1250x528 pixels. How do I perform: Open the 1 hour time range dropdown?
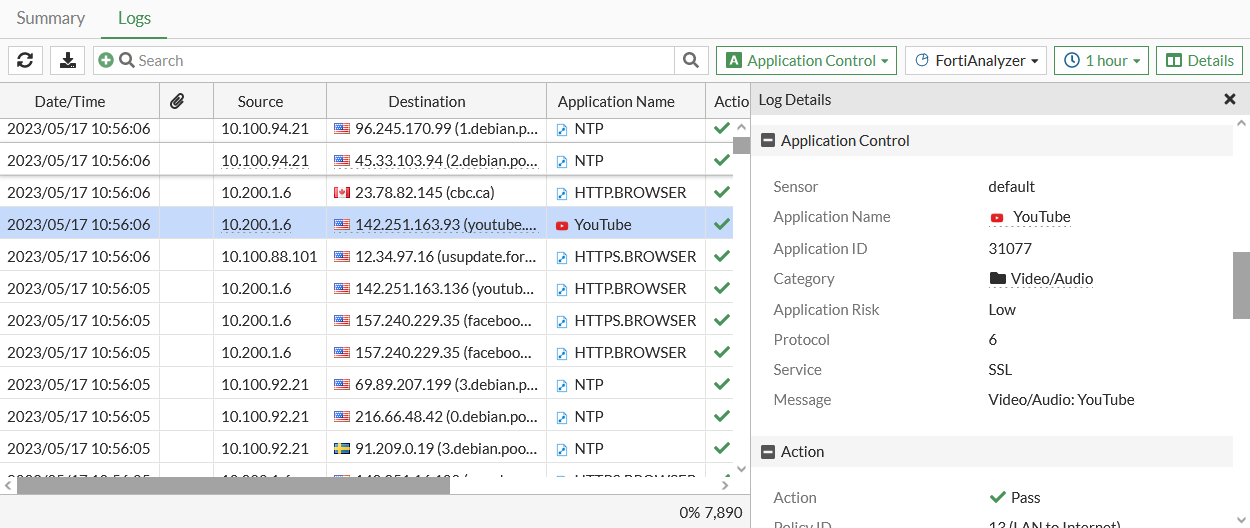pos(1101,61)
